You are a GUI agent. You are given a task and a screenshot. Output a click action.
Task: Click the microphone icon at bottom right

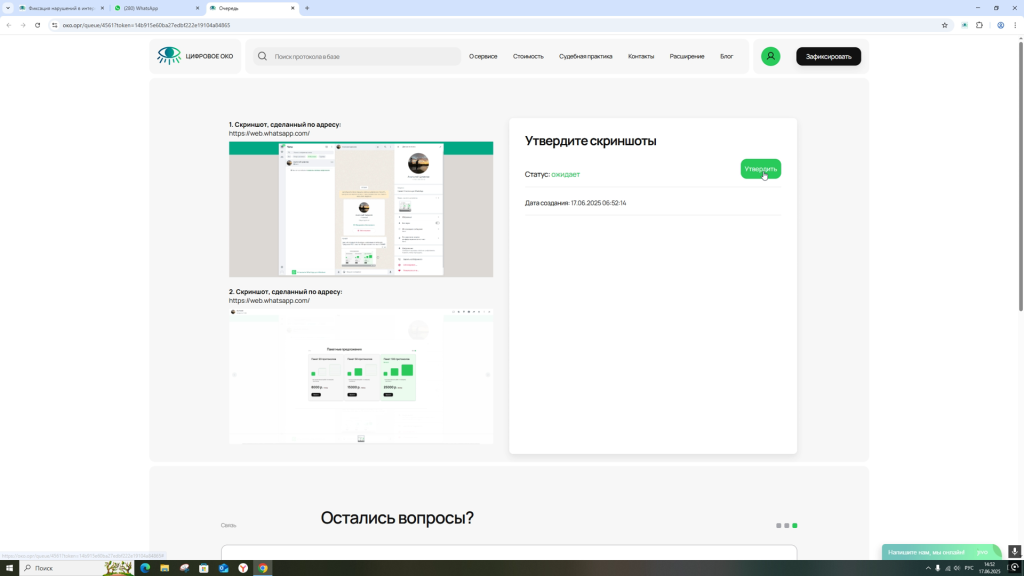click(x=1014, y=551)
